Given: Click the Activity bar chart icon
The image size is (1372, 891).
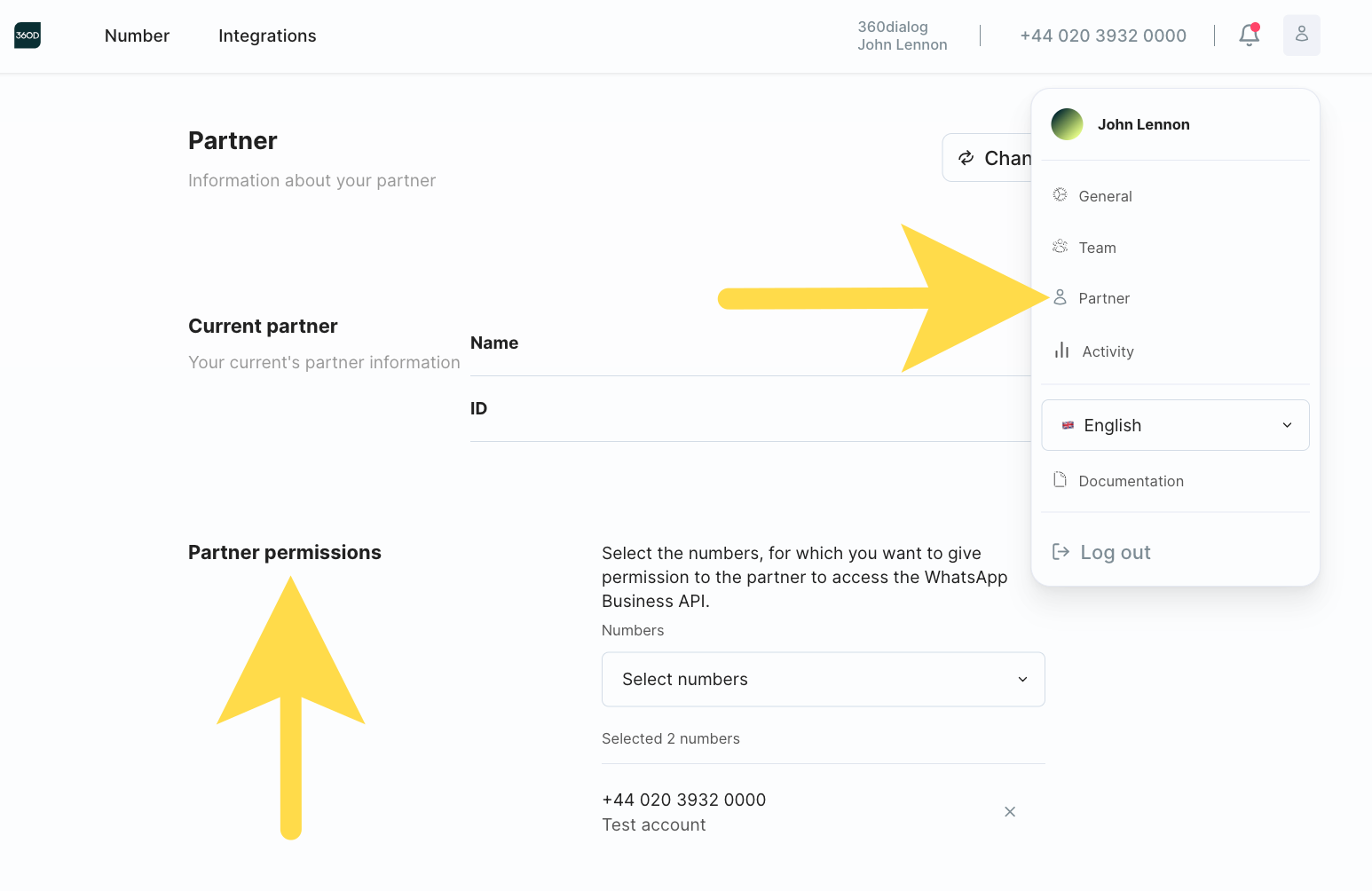Looking at the screenshot, I should [1061, 351].
